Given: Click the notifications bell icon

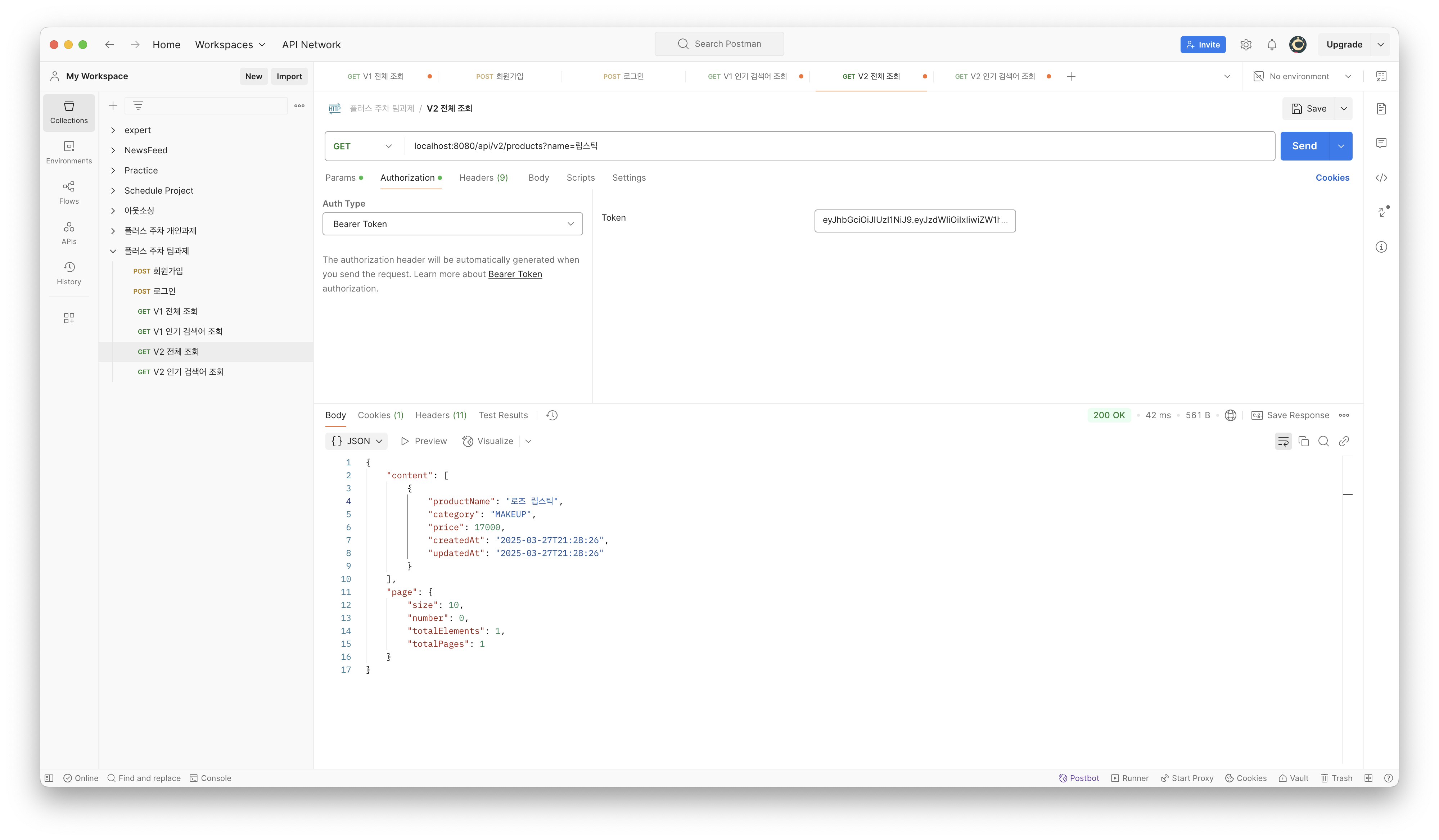Looking at the screenshot, I should (x=1271, y=45).
